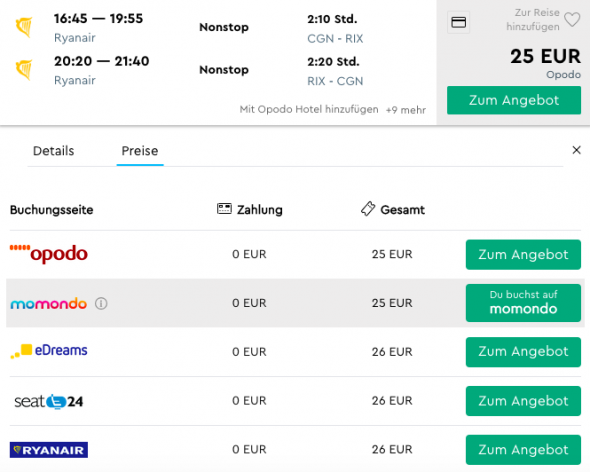590x472 pixels.
Task: Switch to the Details tab
Action: [x=53, y=151]
